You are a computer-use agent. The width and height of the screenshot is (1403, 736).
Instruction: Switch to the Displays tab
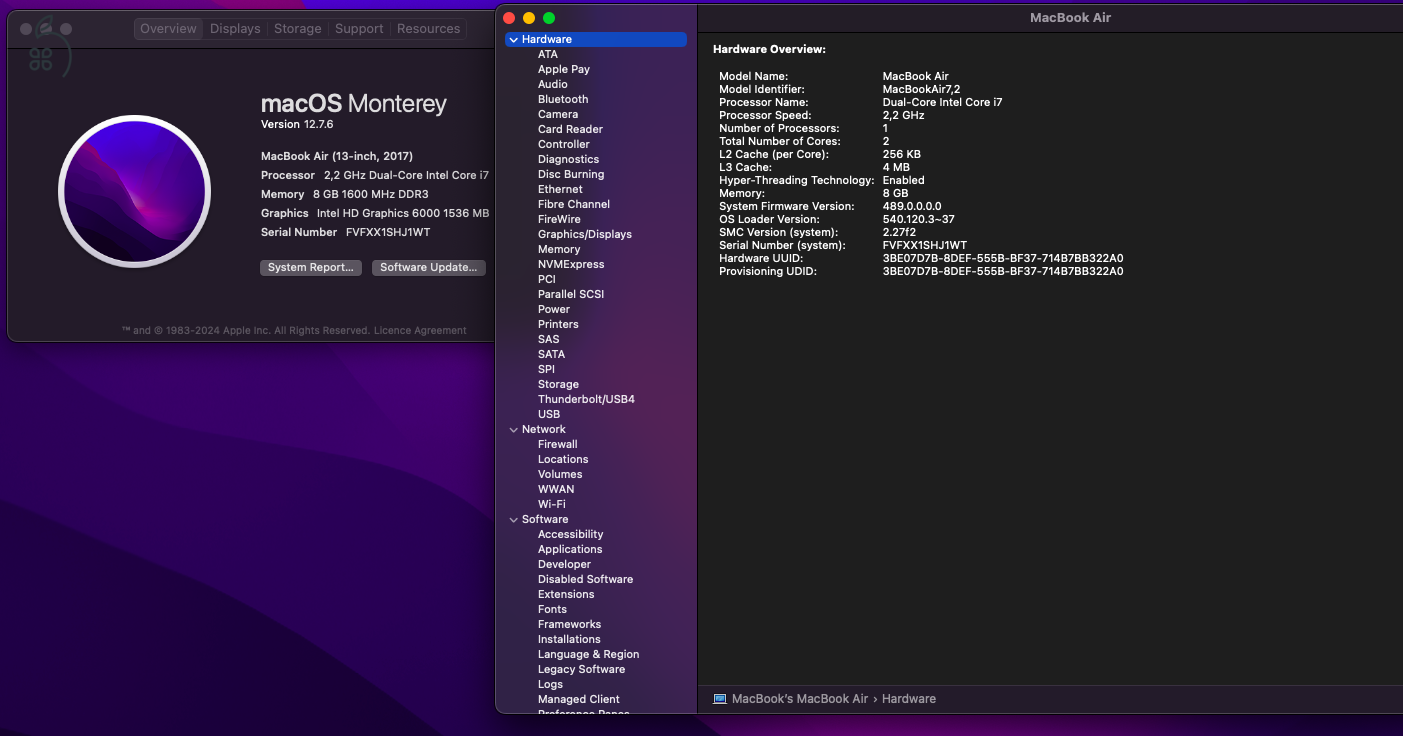235,29
